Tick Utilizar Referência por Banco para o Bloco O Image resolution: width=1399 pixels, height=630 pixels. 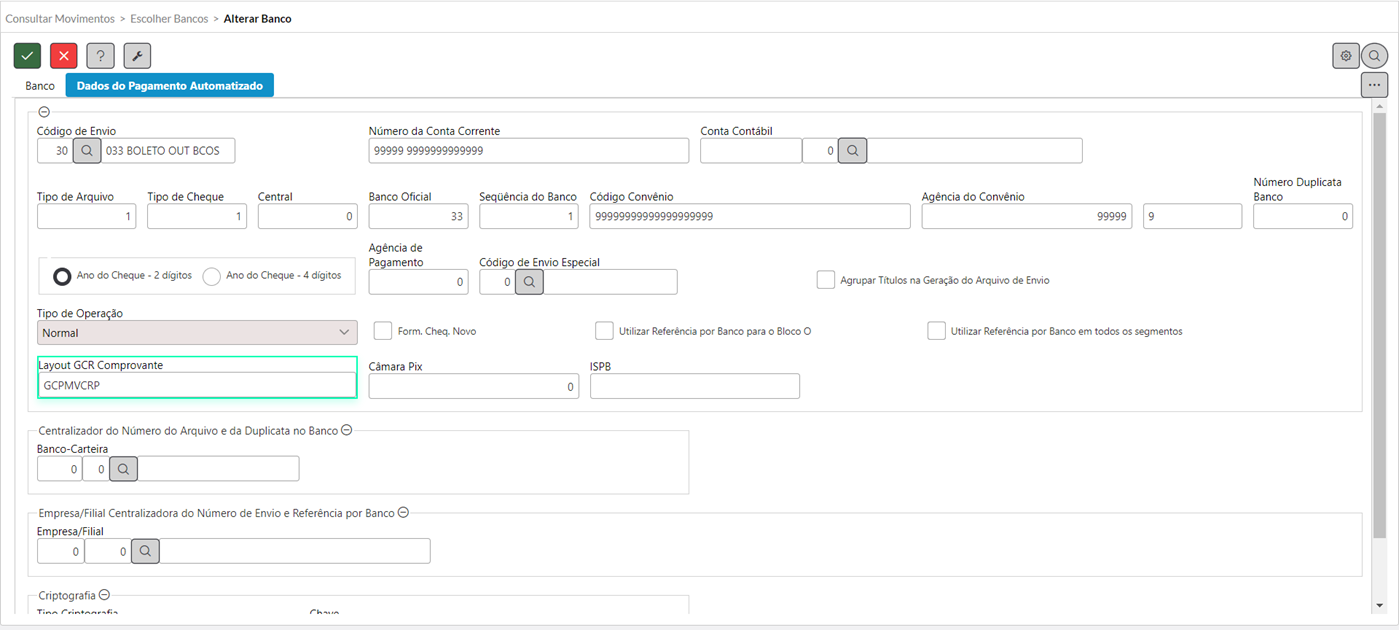(604, 330)
